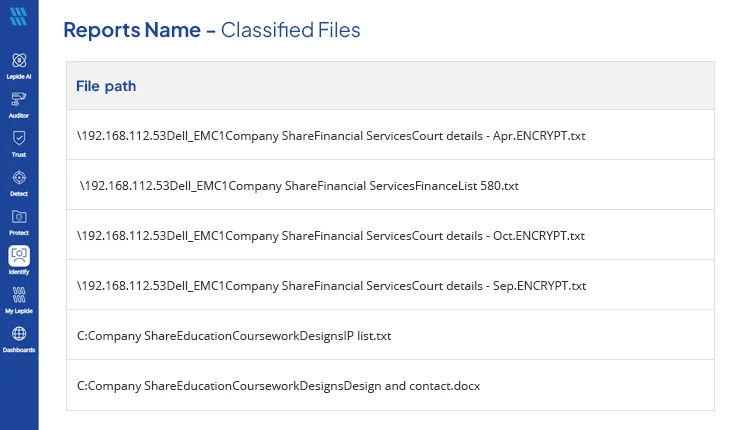Click the Lepide logo at sidebar top

tap(19, 16)
